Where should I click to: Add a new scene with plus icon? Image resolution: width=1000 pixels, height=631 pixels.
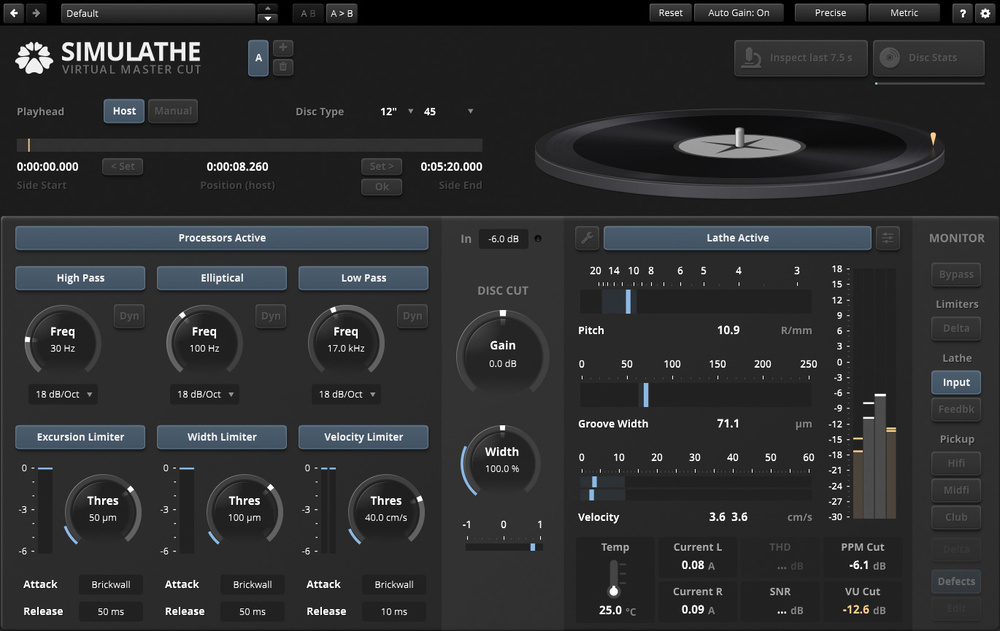(283, 48)
